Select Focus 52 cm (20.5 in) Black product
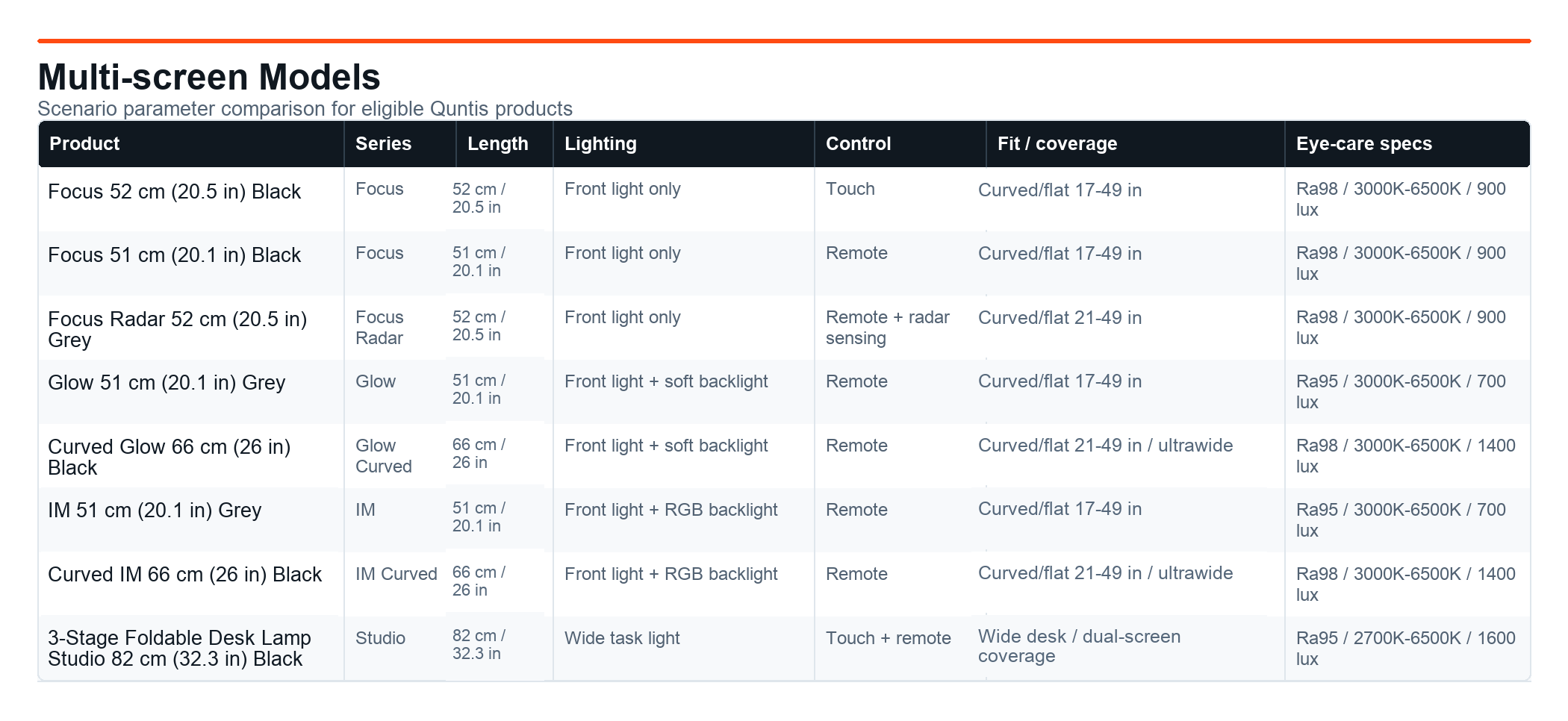The height and width of the screenshot is (721, 1568). point(174,192)
